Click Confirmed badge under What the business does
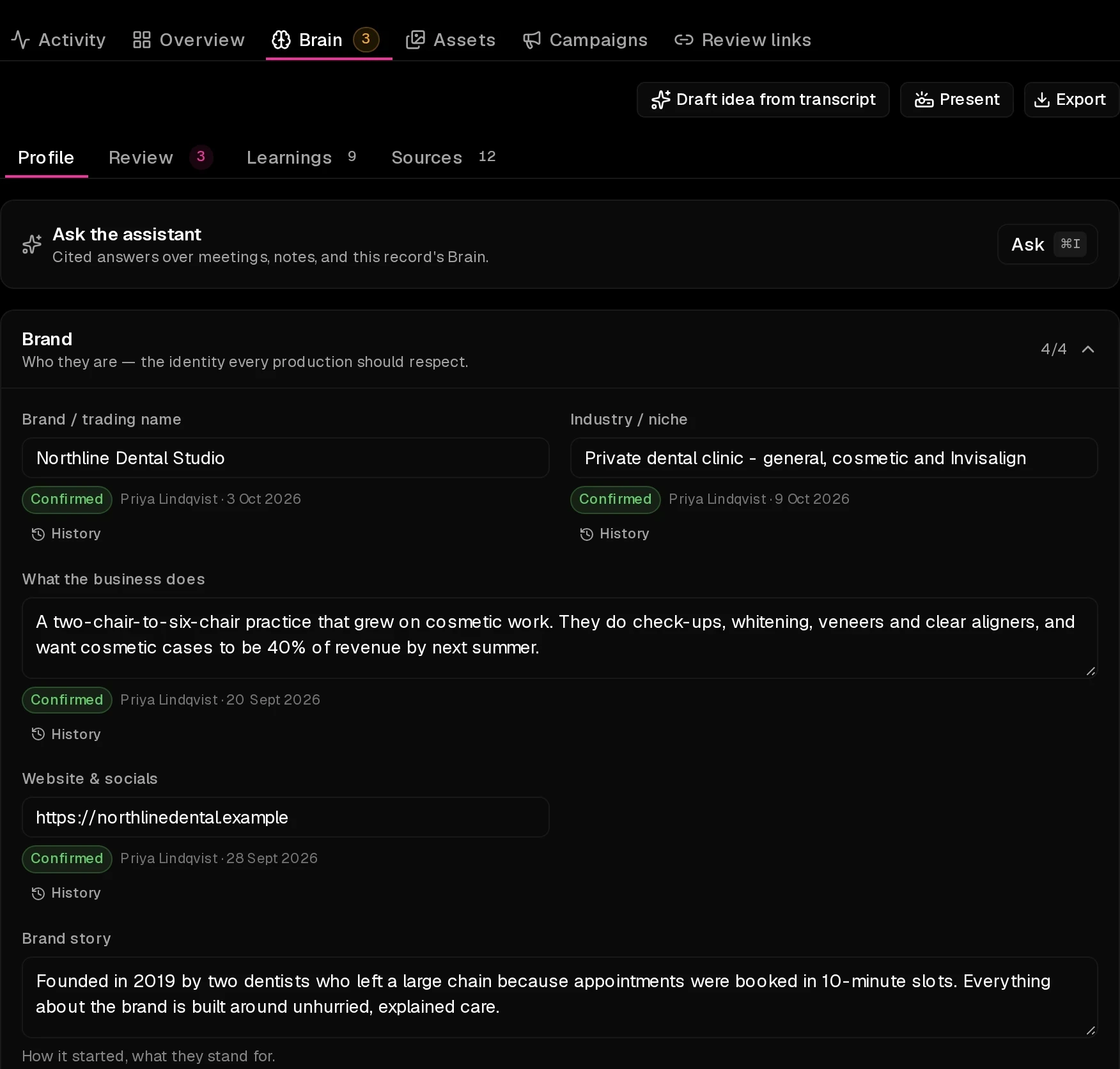Image resolution: width=1120 pixels, height=1069 pixels. 67,700
